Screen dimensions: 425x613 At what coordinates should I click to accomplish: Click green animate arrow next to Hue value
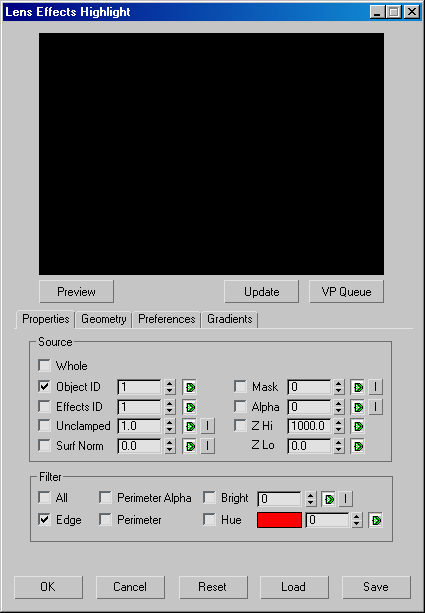[x=375, y=520]
